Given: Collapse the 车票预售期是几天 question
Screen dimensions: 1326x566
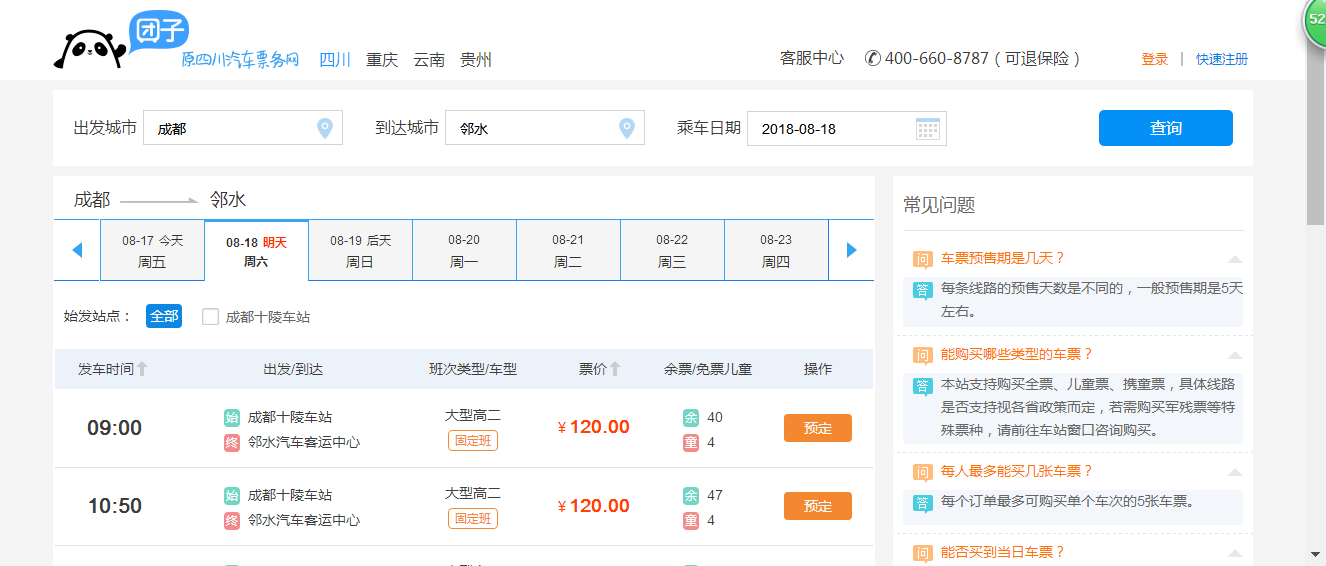Looking at the screenshot, I should pos(1235,259).
